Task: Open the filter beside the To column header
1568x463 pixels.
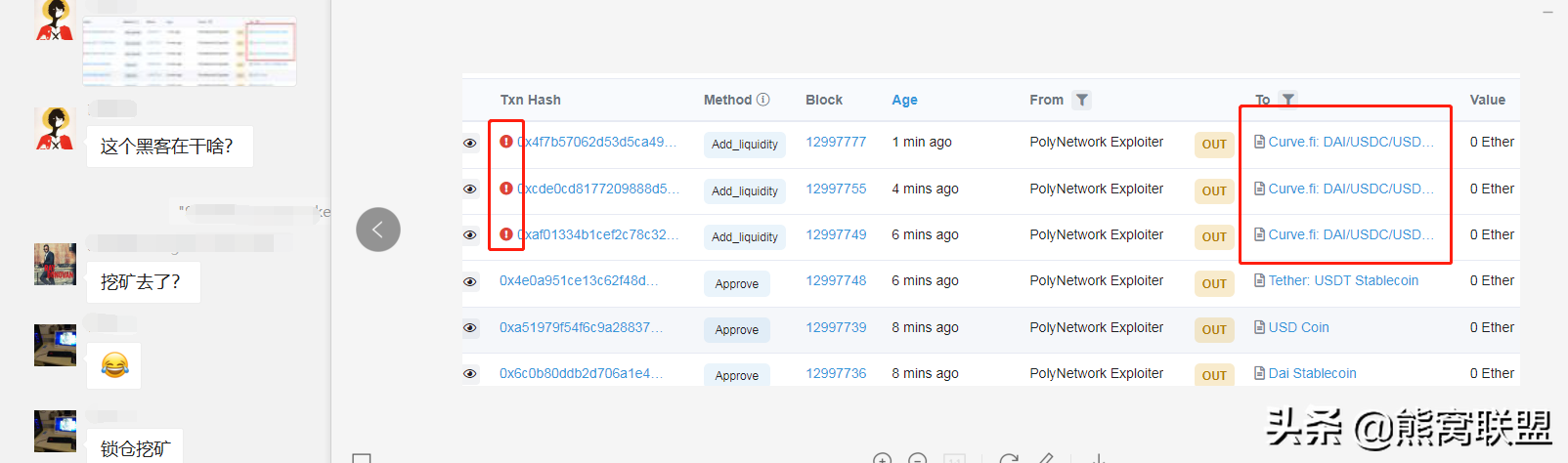Action: coord(1288,100)
